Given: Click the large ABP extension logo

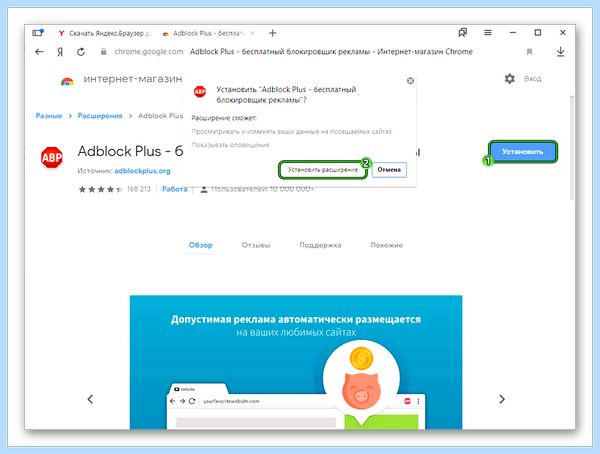Looking at the screenshot, I should (52, 157).
